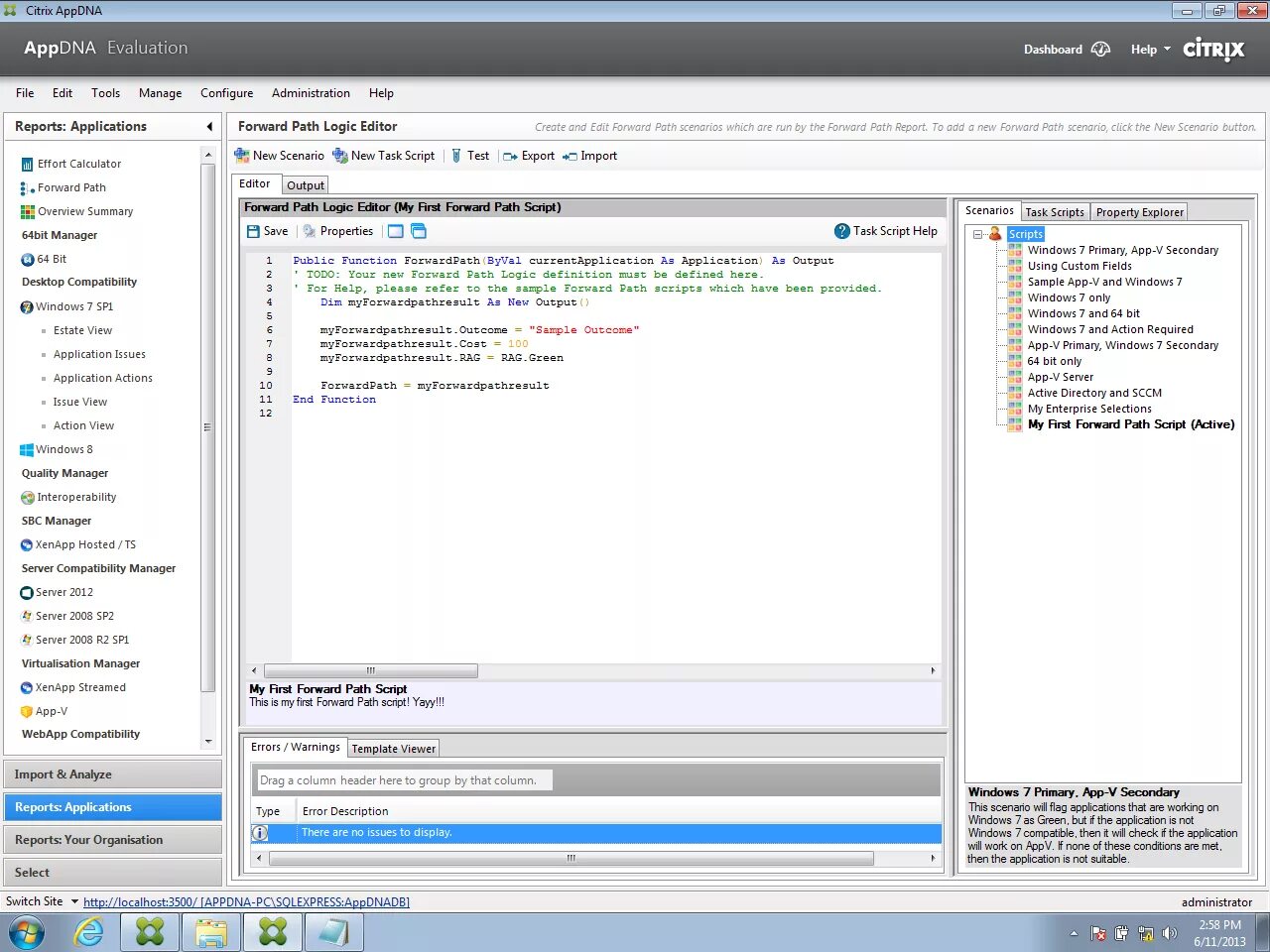
Task: Save the Forward Path script
Action: 267,231
